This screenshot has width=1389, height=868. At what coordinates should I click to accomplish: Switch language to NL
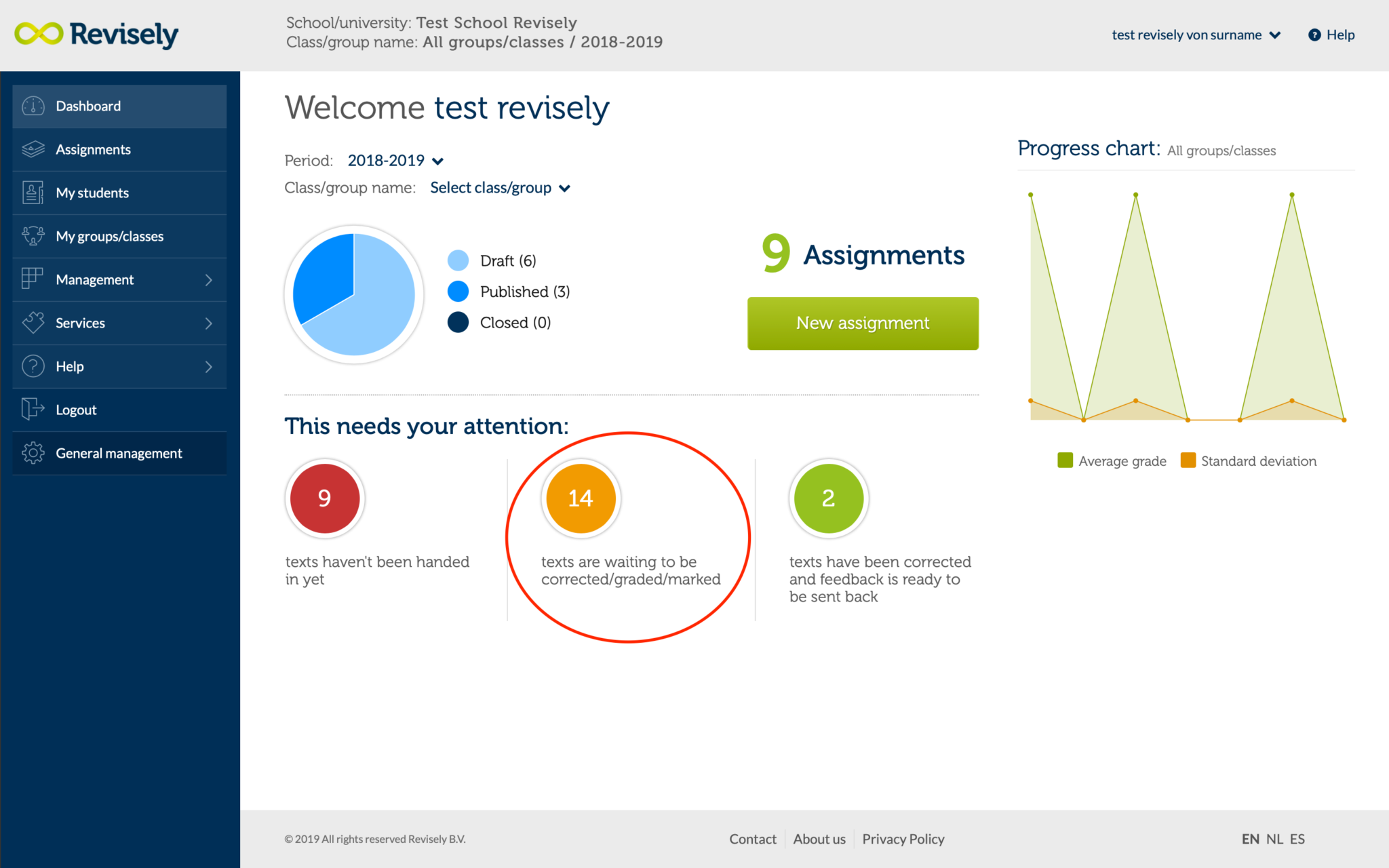(x=1274, y=839)
